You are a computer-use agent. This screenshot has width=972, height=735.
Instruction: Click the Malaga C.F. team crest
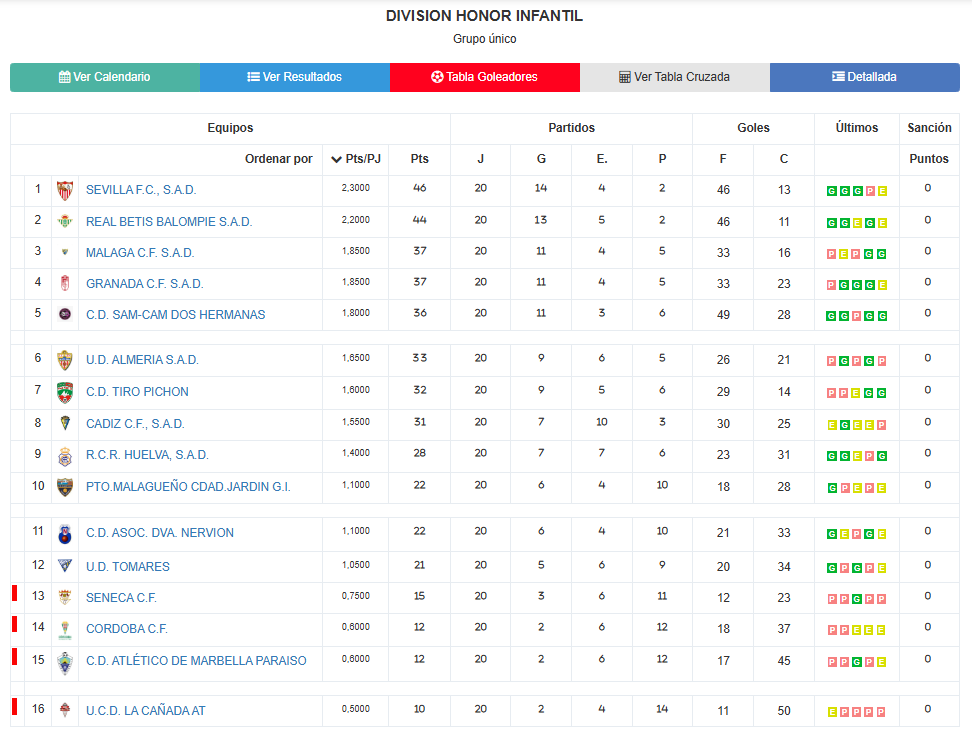(x=64, y=252)
